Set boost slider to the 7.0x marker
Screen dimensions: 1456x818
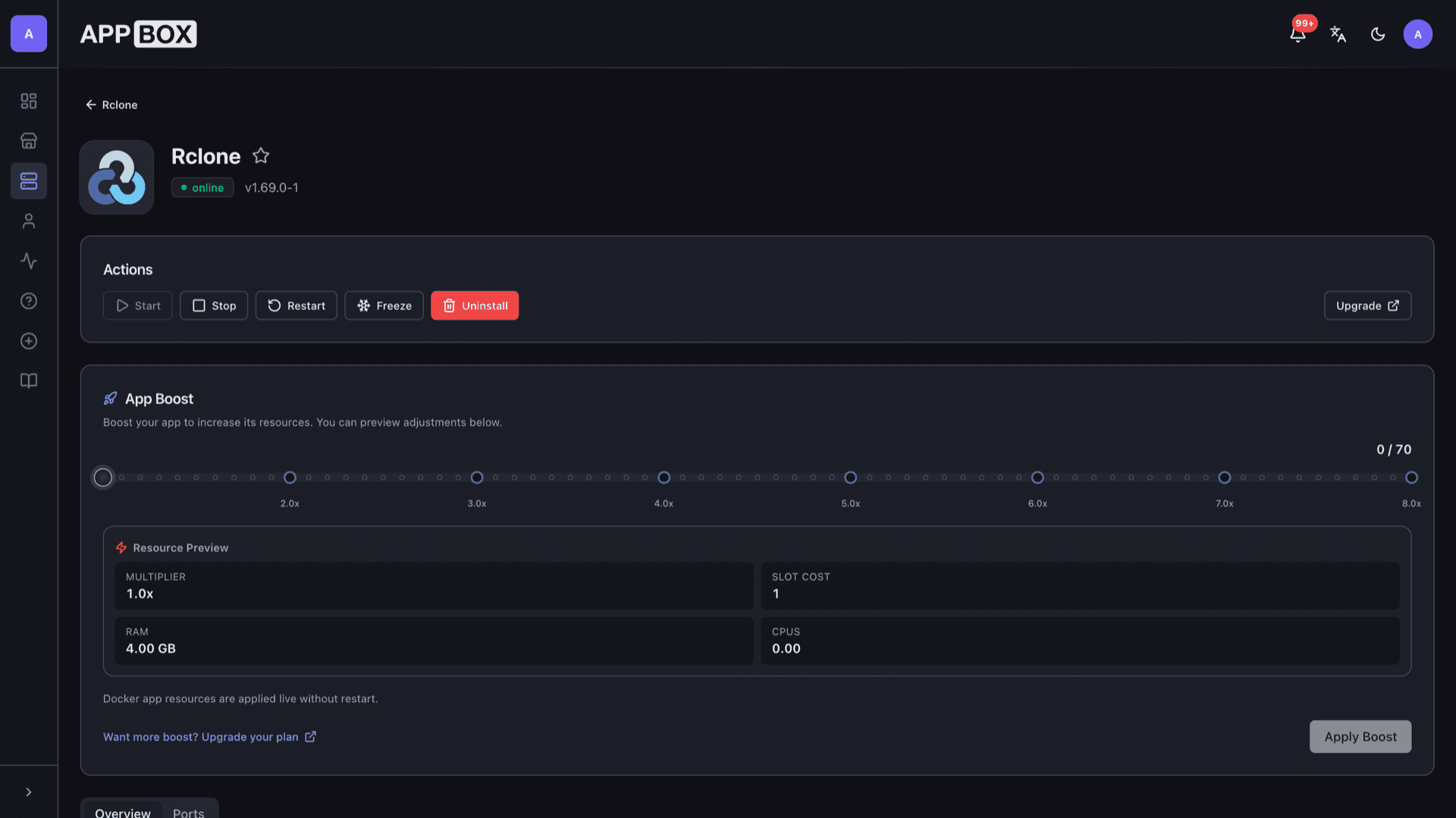[x=1225, y=478]
